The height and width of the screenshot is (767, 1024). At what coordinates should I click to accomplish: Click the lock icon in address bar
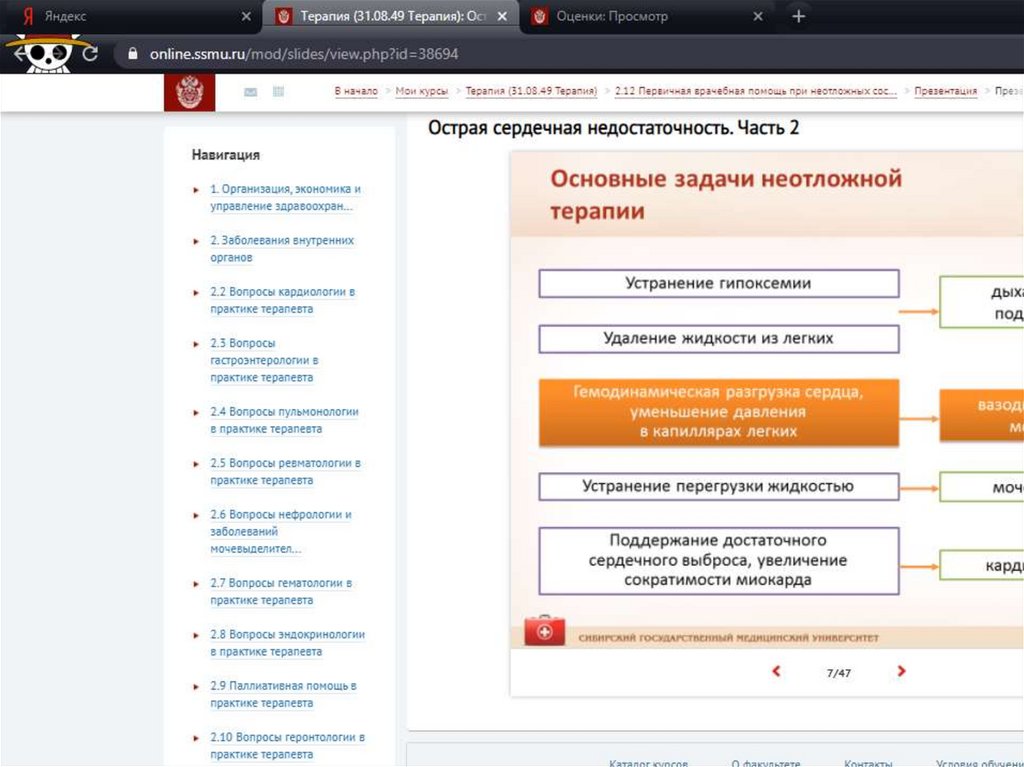pos(133,54)
